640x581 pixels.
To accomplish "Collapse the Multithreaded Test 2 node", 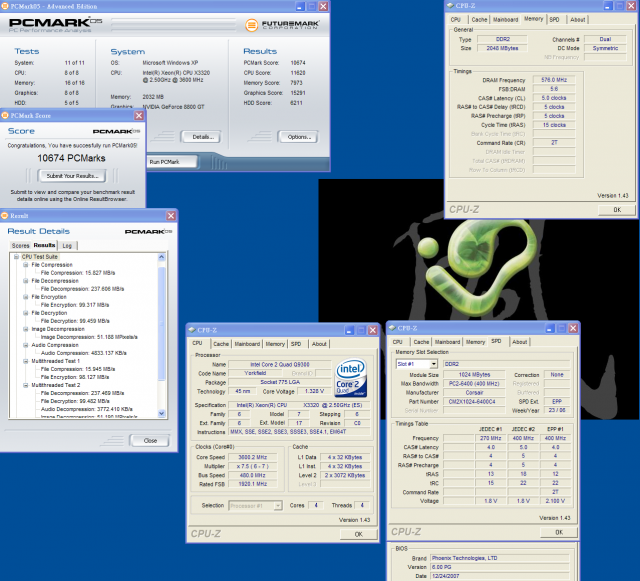I will (26, 385).
